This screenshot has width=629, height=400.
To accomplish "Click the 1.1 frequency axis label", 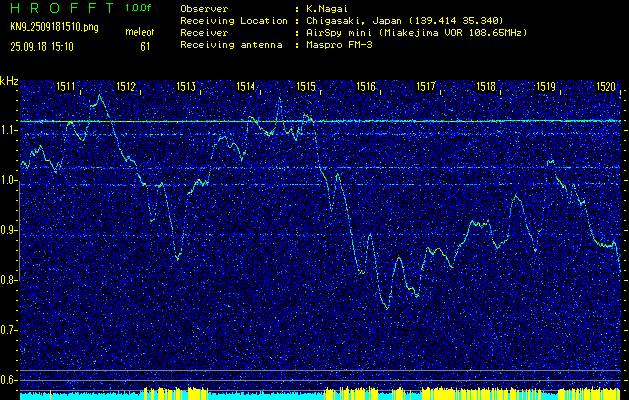I will [7, 130].
